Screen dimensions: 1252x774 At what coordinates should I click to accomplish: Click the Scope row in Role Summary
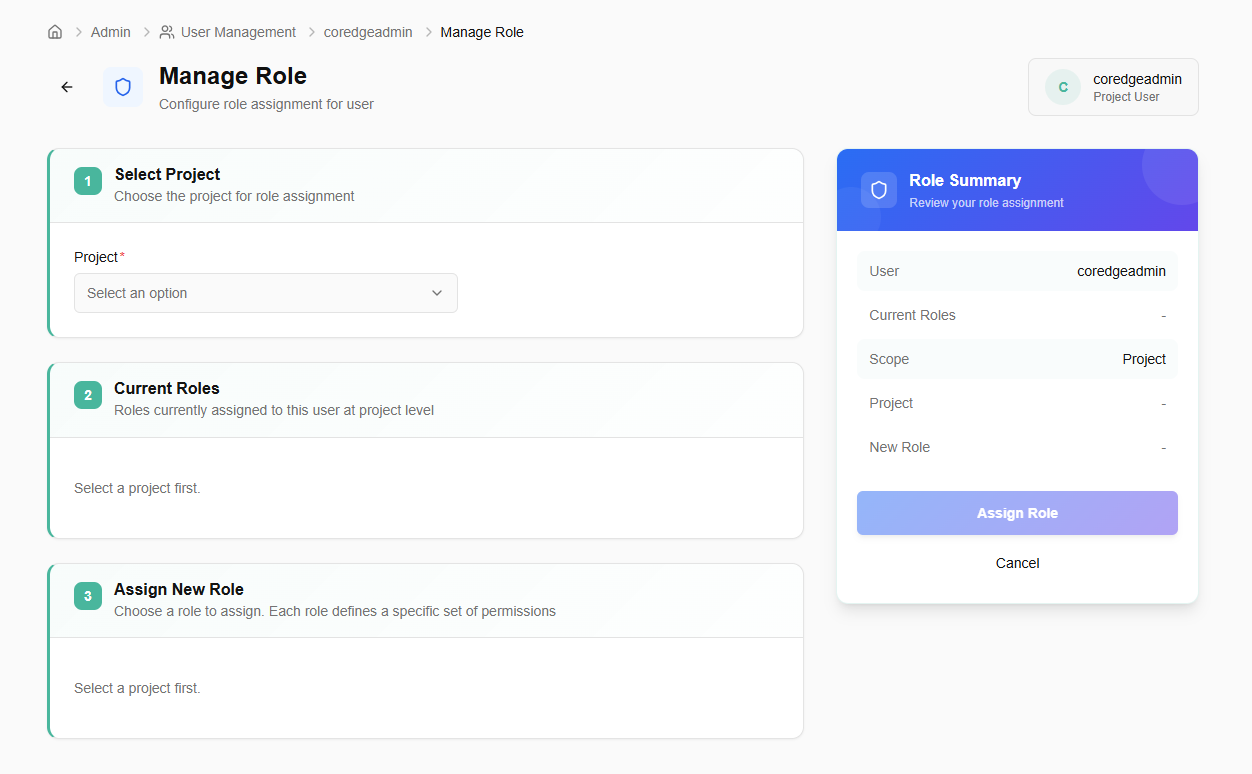pyautogui.click(x=1017, y=359)
